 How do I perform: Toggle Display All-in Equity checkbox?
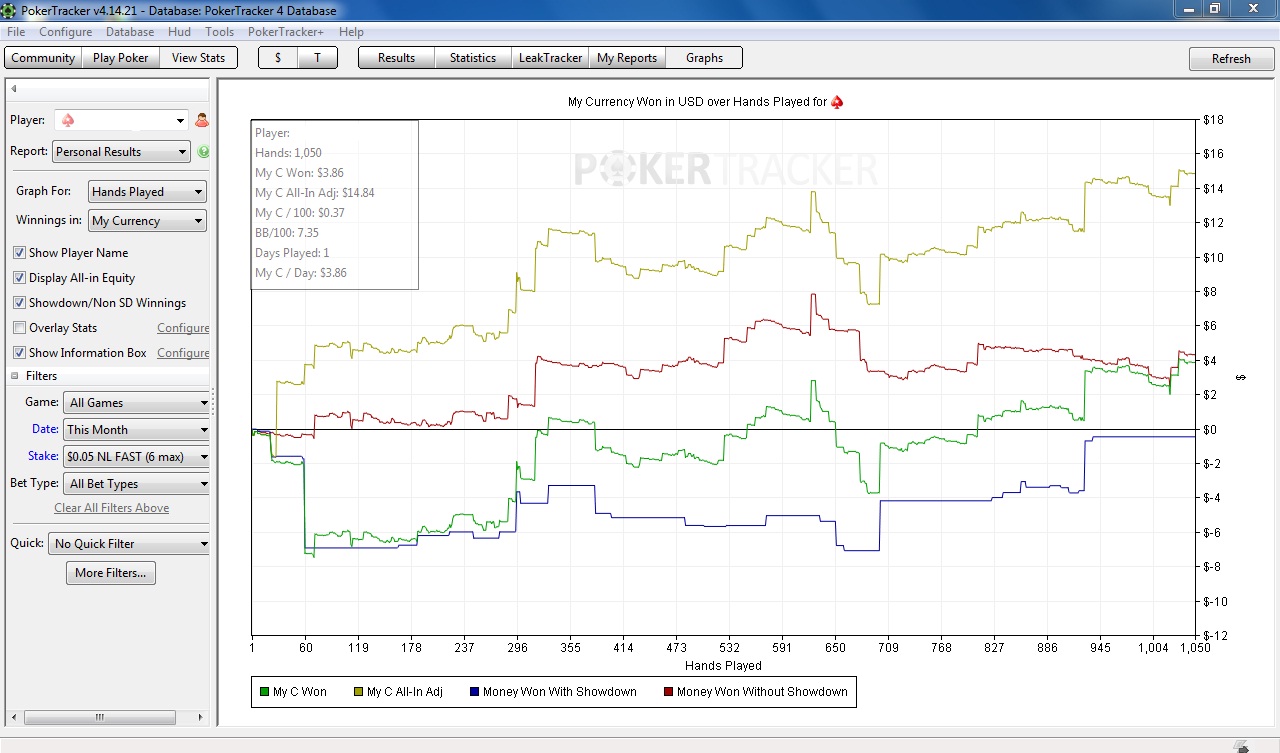tap(19, 278)
